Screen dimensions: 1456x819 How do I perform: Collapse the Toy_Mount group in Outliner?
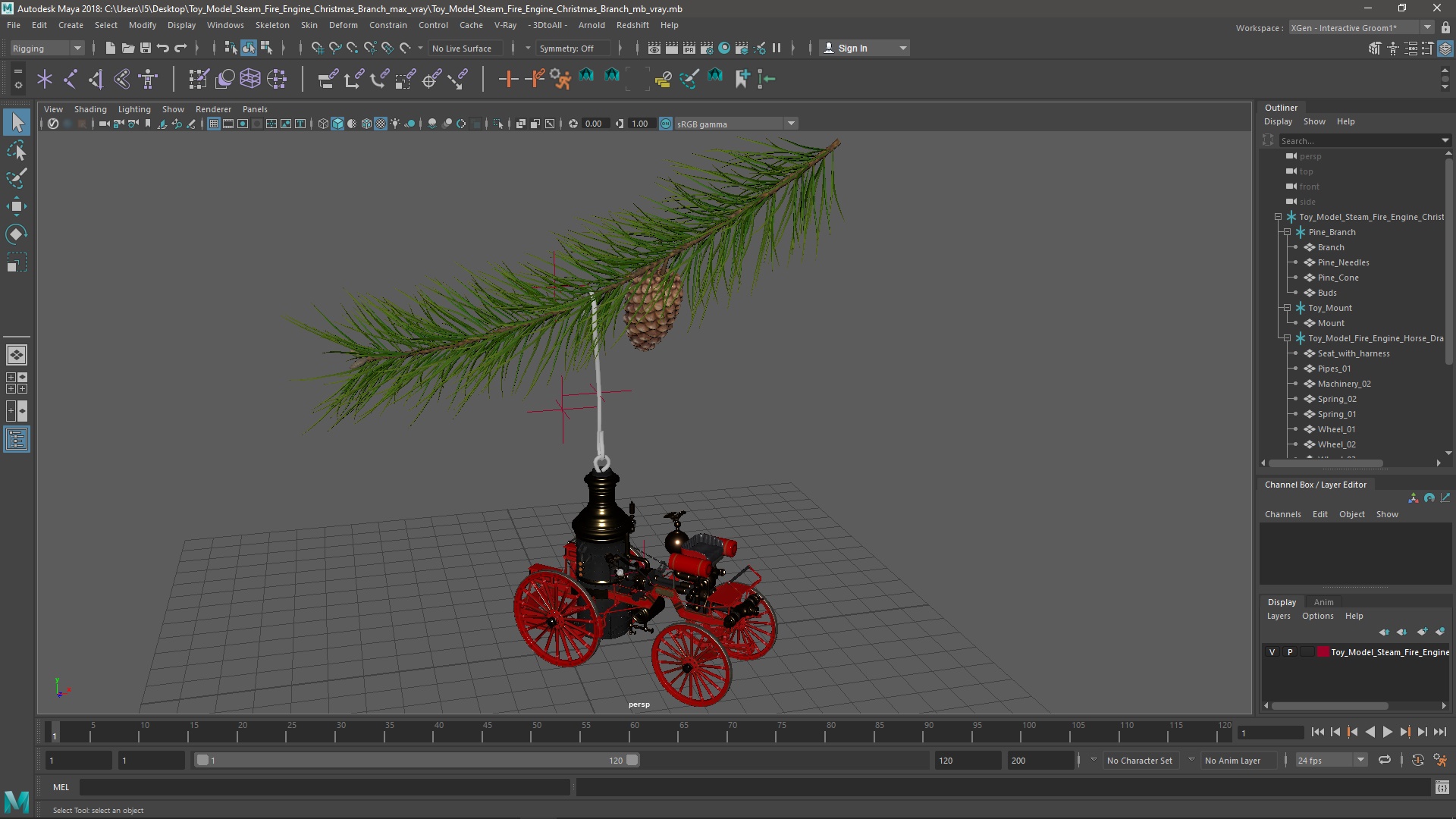(1287, 308)
